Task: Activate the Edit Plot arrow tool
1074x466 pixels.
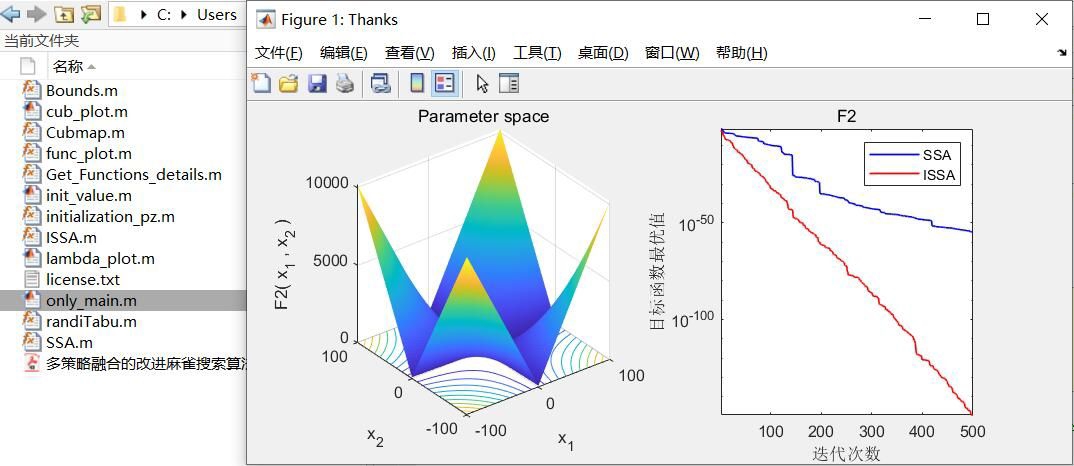Action: [x=482, y=84]
